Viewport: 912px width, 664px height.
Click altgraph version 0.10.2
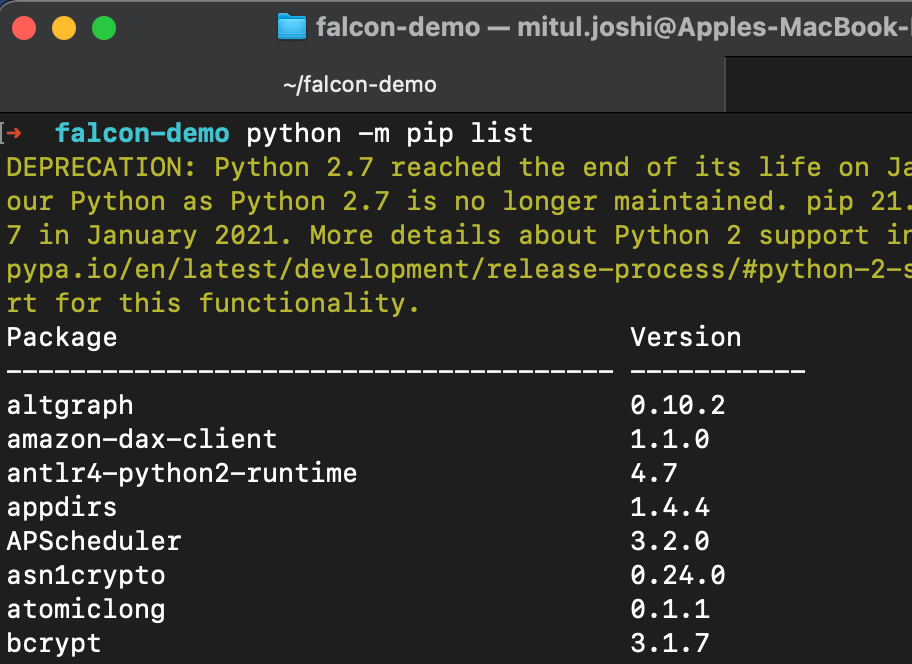[x=678, y=405]
